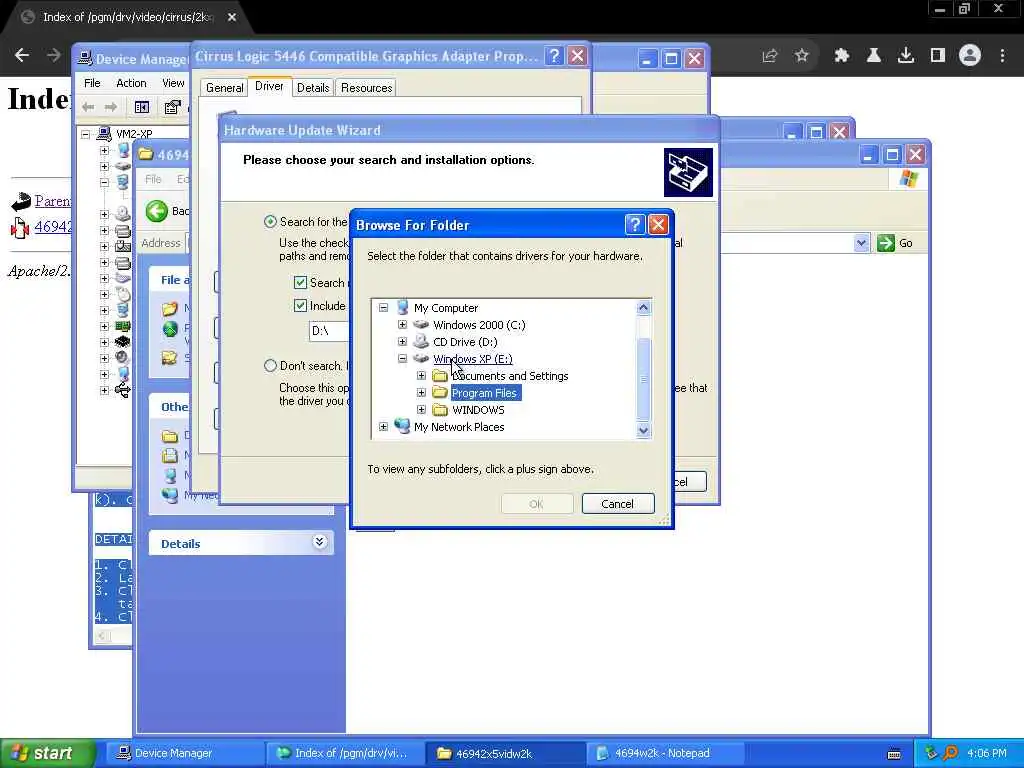
Task: Click Cancel in Browse For Folder dialog
Action: (x=617, y=504)
